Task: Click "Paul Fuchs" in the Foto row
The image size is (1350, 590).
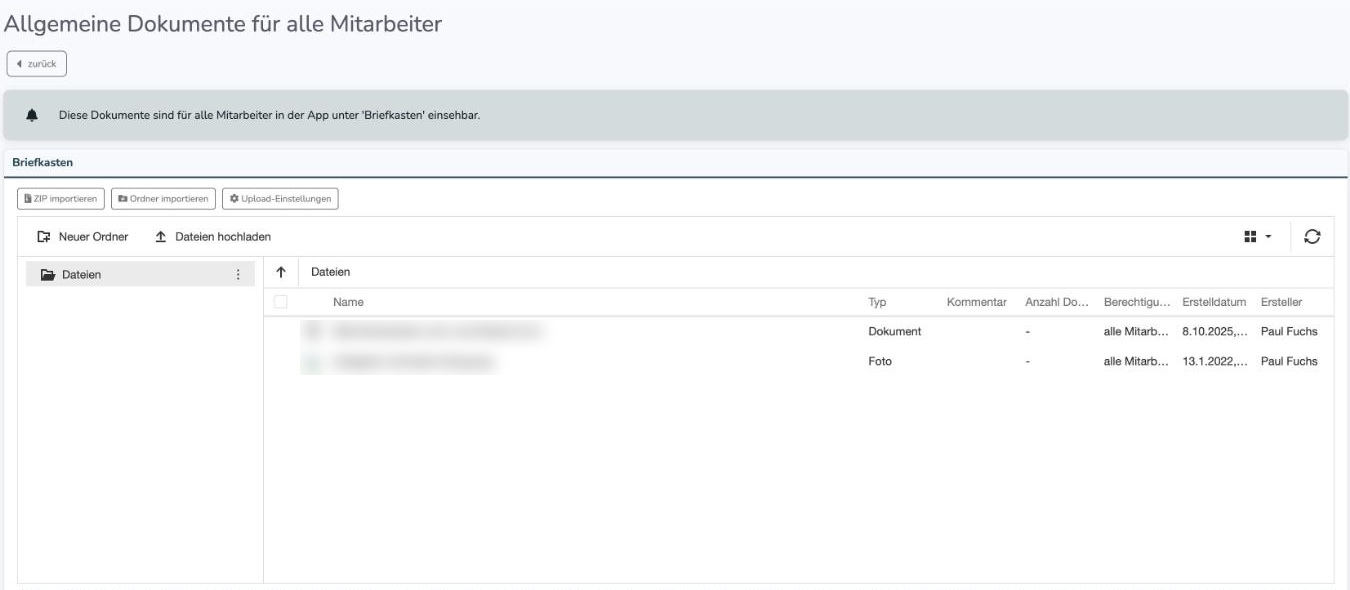Action: (x=1289, y=362)
